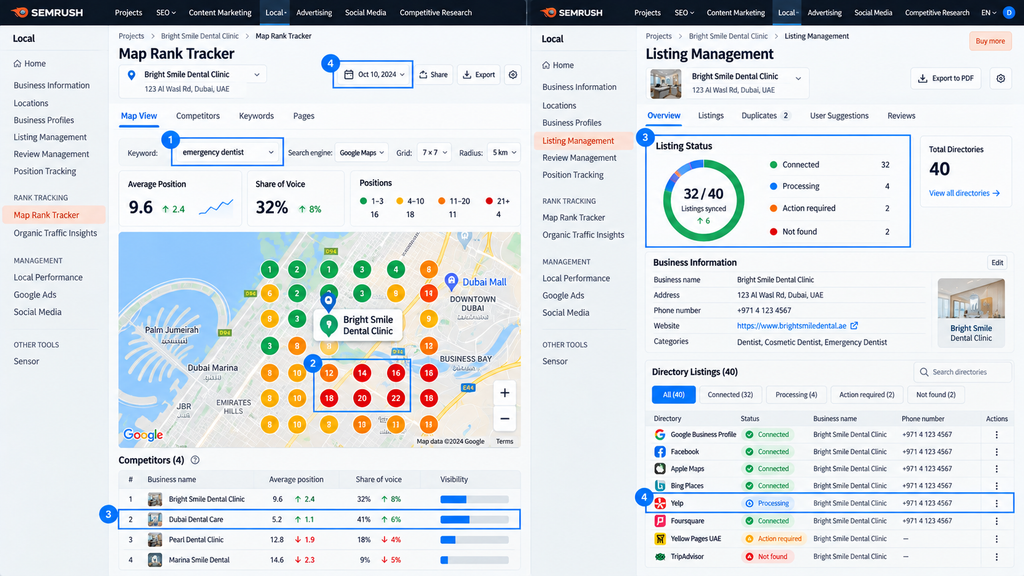Switch to the Pages tab
Viewport: 1024px width, 576px height.
coord(304,116)
